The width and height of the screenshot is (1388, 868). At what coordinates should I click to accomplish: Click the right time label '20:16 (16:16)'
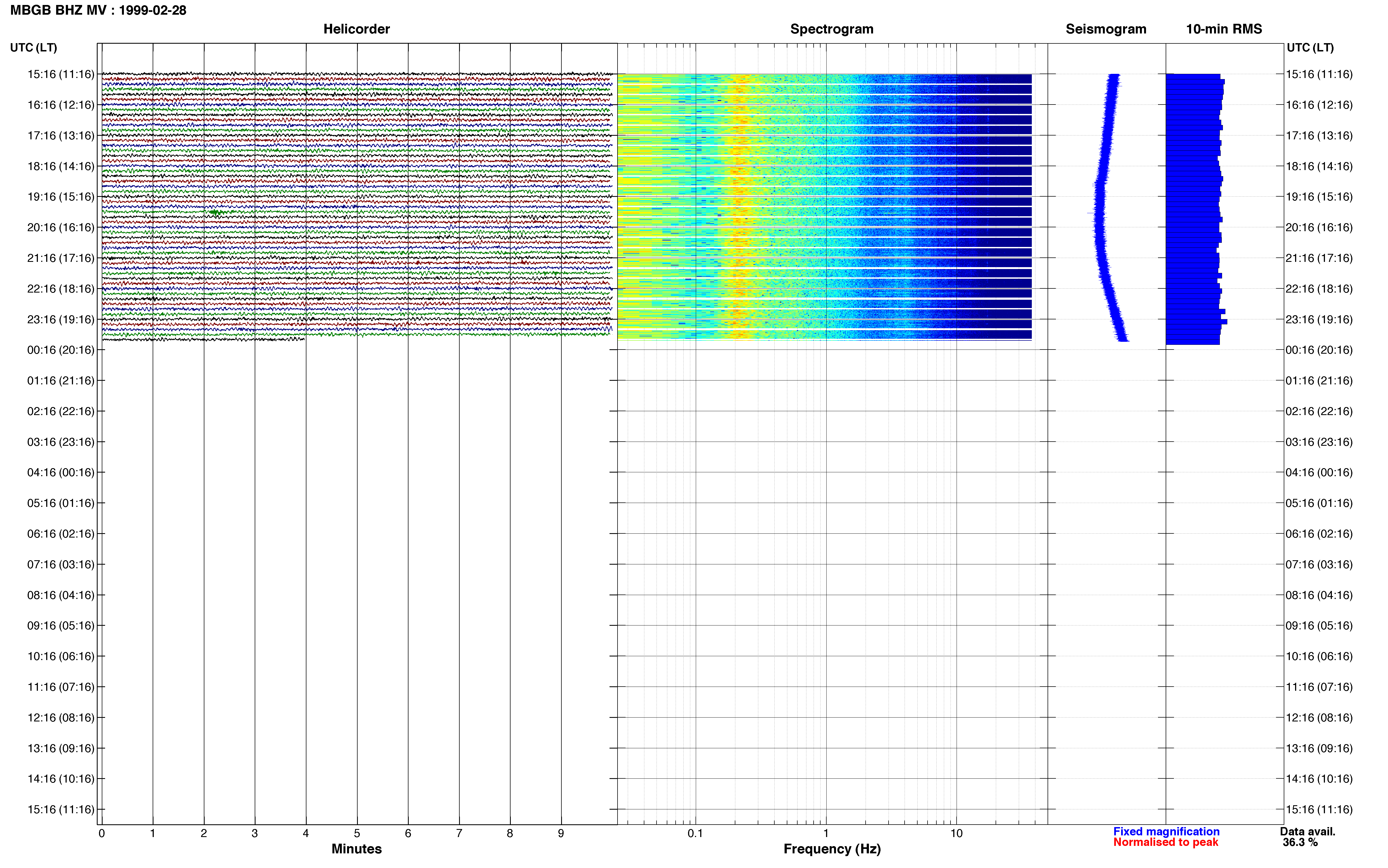coord(1319,227)
